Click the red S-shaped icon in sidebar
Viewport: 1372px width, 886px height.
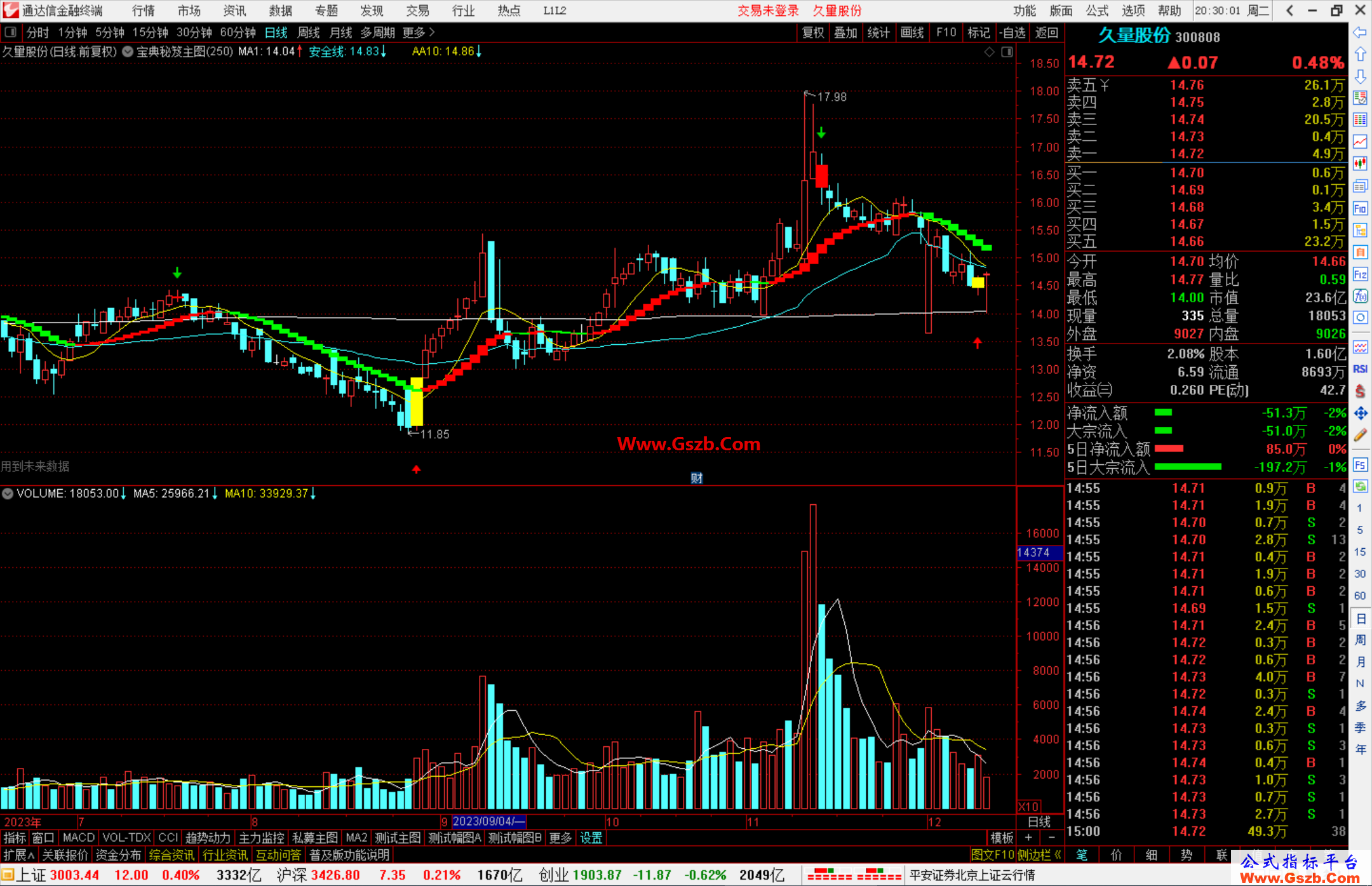[x=1360, y=391]
